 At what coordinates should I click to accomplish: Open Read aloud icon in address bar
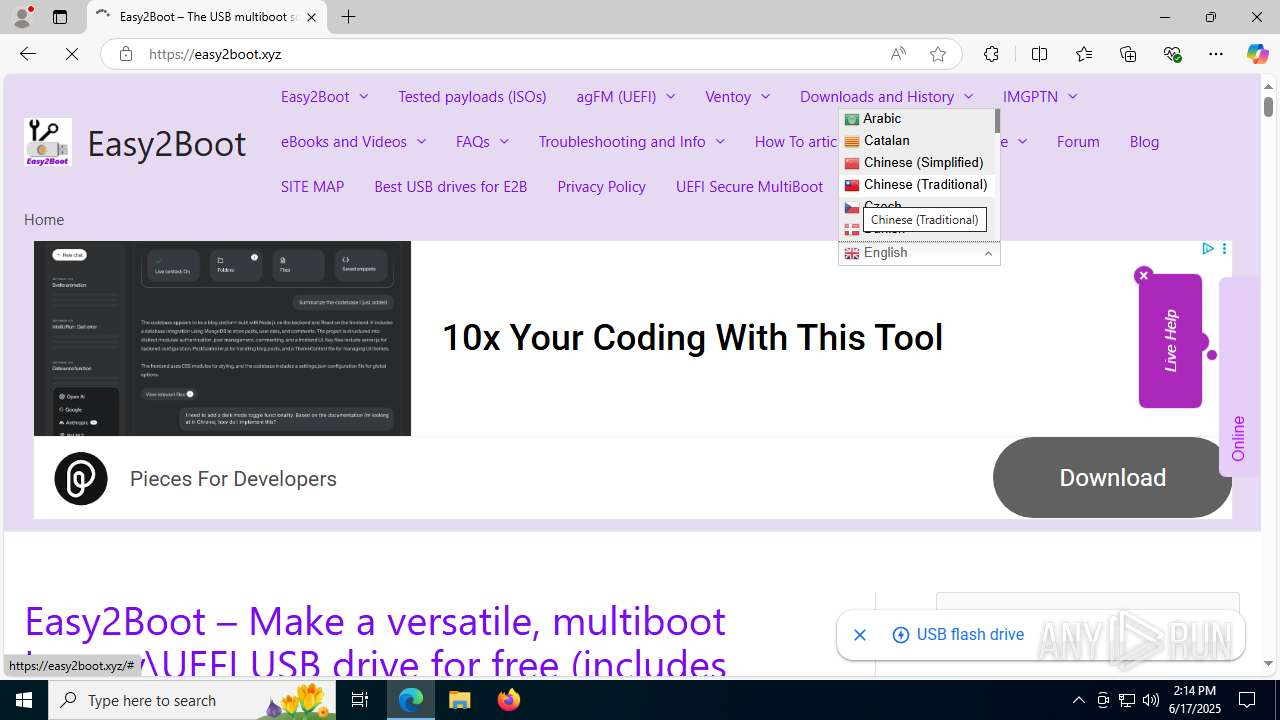pyautogui.click(x=898, y=54)
